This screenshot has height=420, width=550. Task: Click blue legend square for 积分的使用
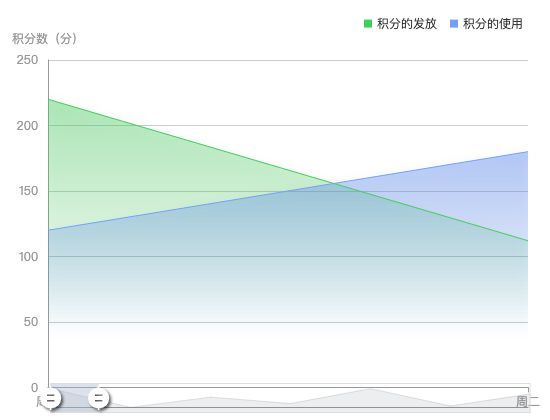(x=454, y=24)
